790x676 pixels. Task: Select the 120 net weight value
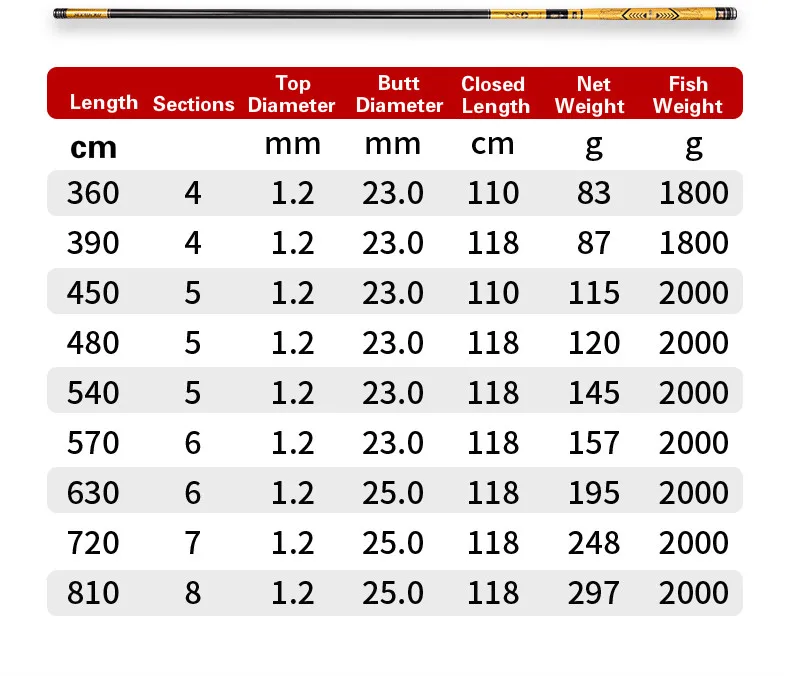click(x=594, y=343)
